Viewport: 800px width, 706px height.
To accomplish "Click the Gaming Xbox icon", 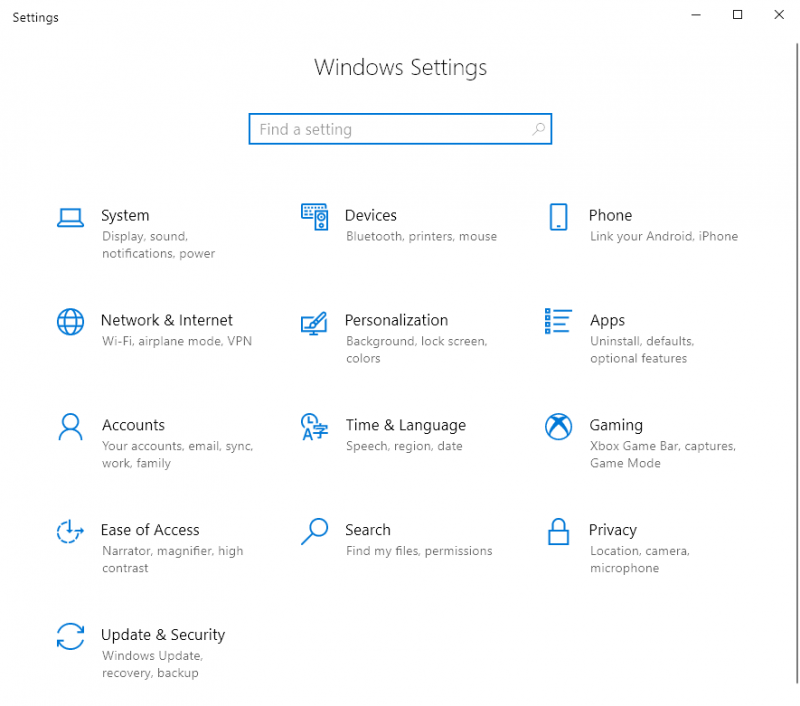I will click(x=559, y=426).
